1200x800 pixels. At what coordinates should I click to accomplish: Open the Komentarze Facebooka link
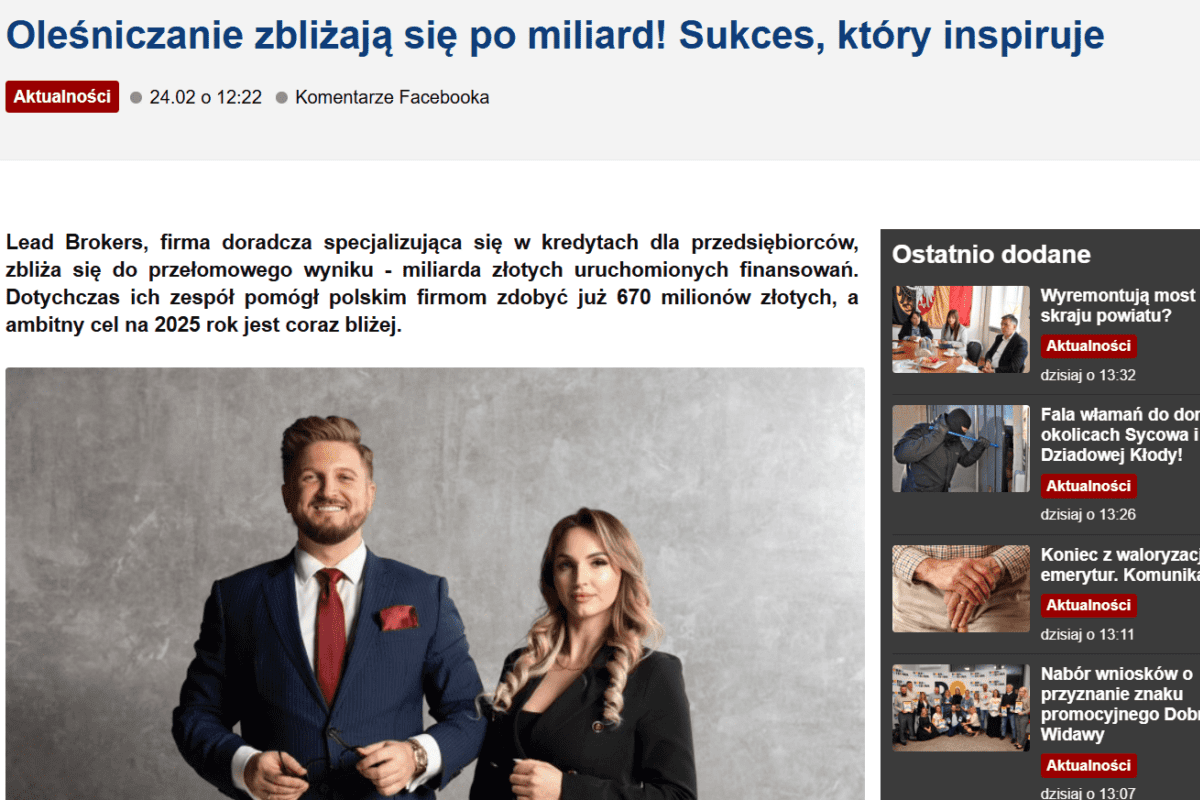point(392,97)
